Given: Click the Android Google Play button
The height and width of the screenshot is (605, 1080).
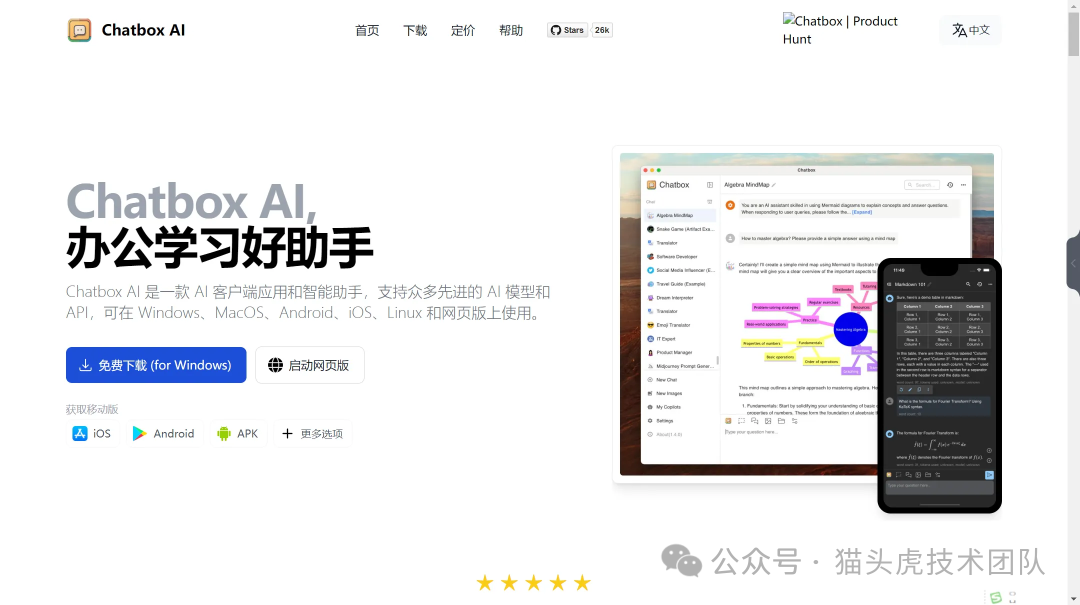Looking at the screenshot, I should pos(164,433).
